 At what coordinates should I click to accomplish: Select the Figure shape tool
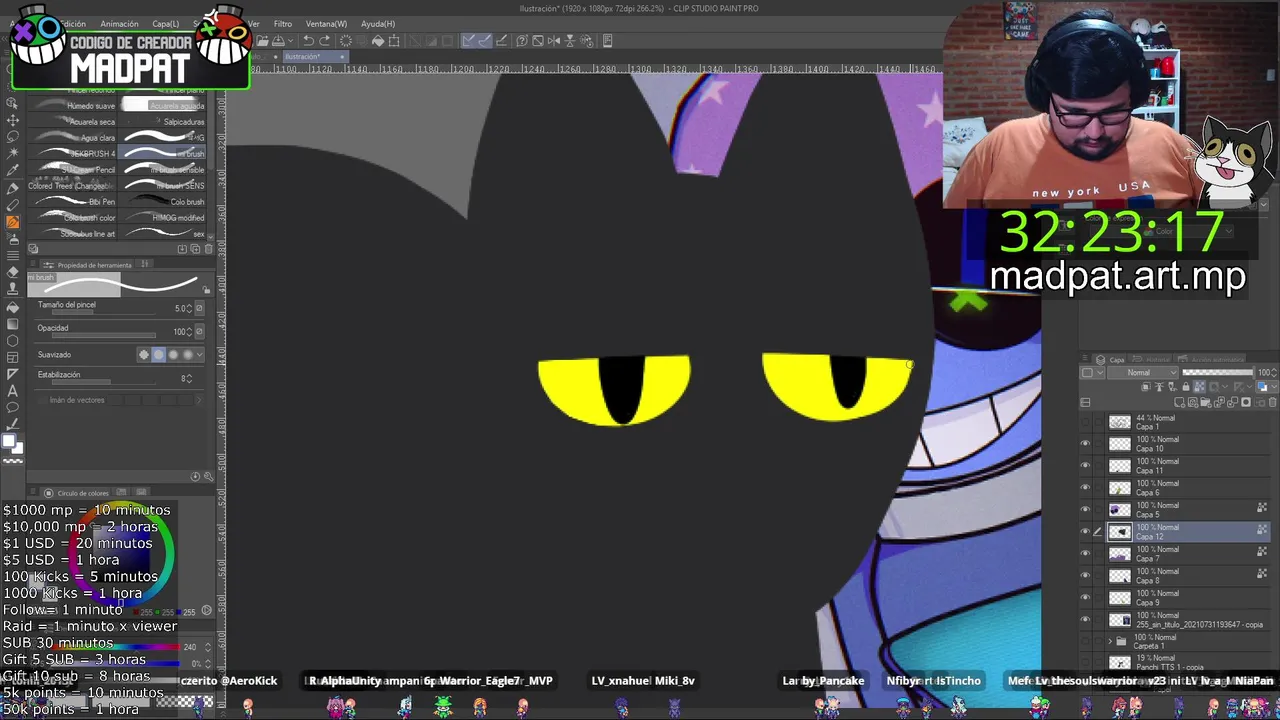(12, 341)
